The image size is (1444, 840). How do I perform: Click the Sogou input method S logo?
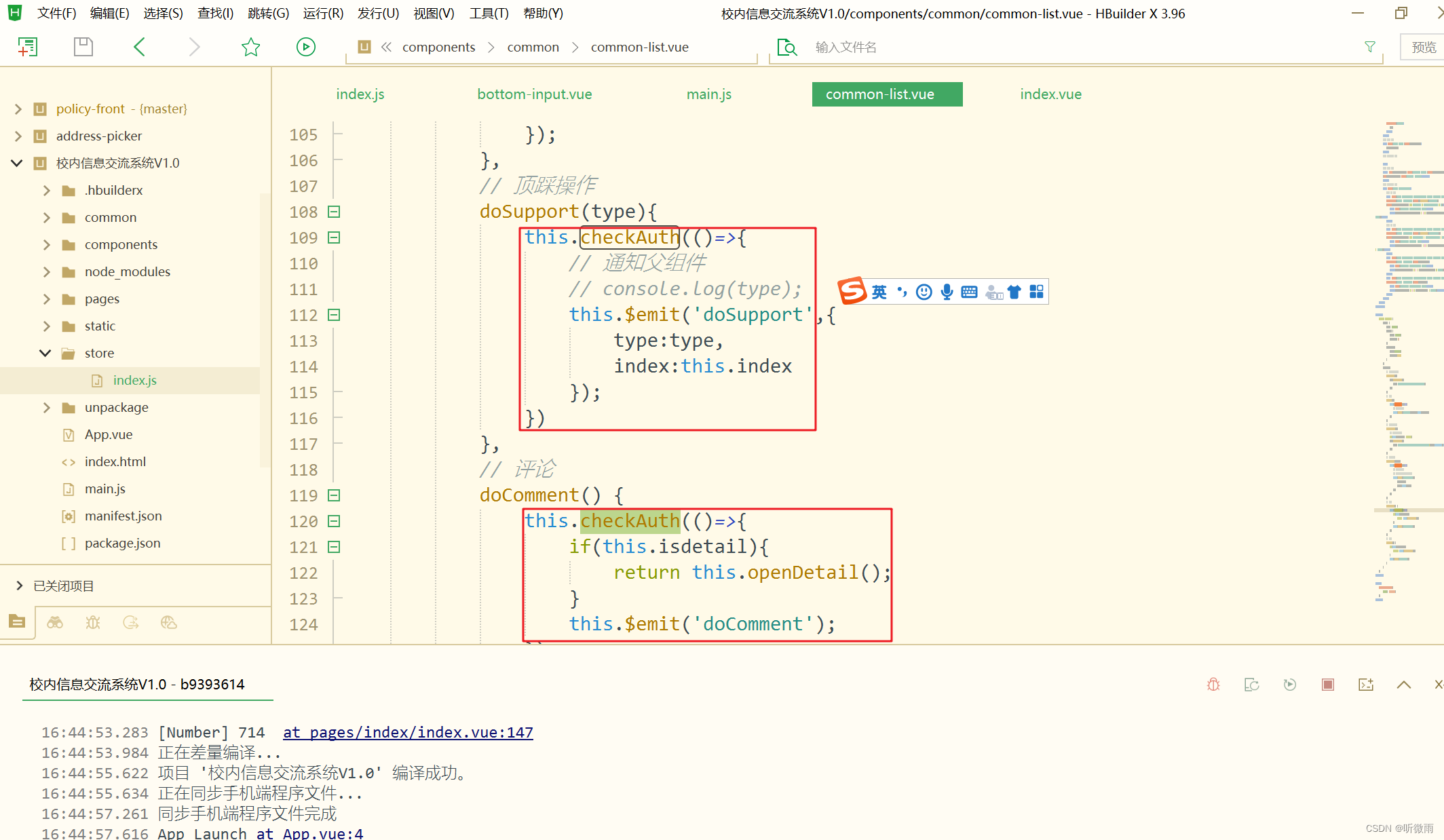pos(852,291)
